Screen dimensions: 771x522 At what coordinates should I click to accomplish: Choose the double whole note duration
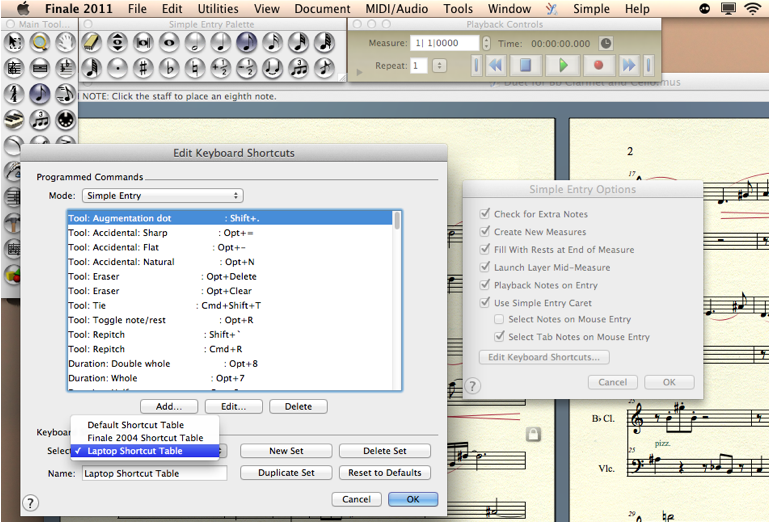(143, 43)
